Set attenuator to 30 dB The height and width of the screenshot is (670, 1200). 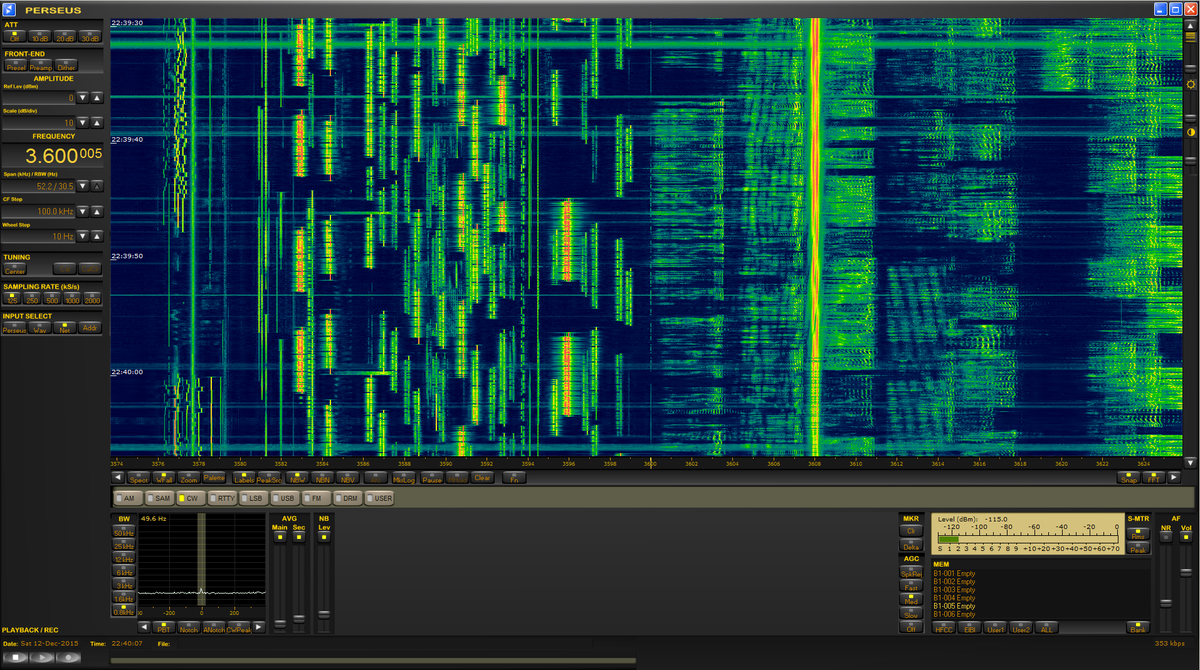tap(90, 36)
